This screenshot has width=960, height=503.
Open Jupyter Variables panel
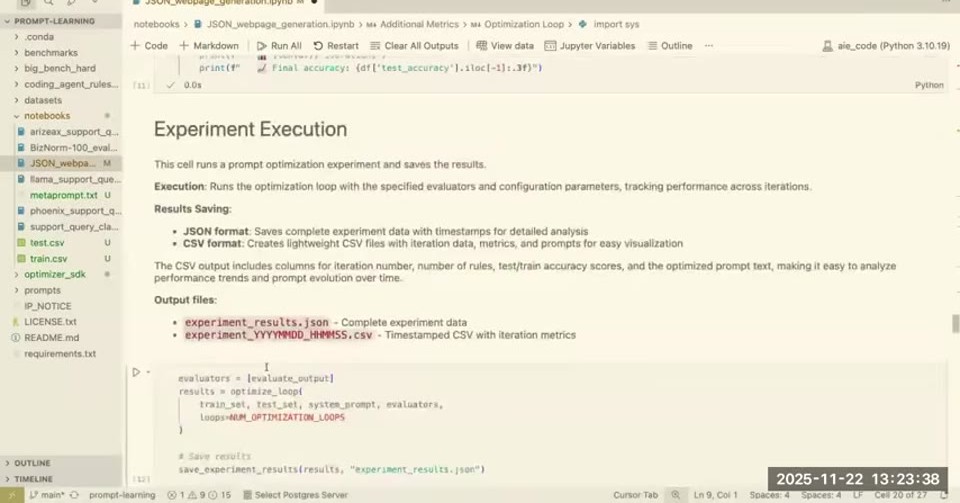click(590, 46)
